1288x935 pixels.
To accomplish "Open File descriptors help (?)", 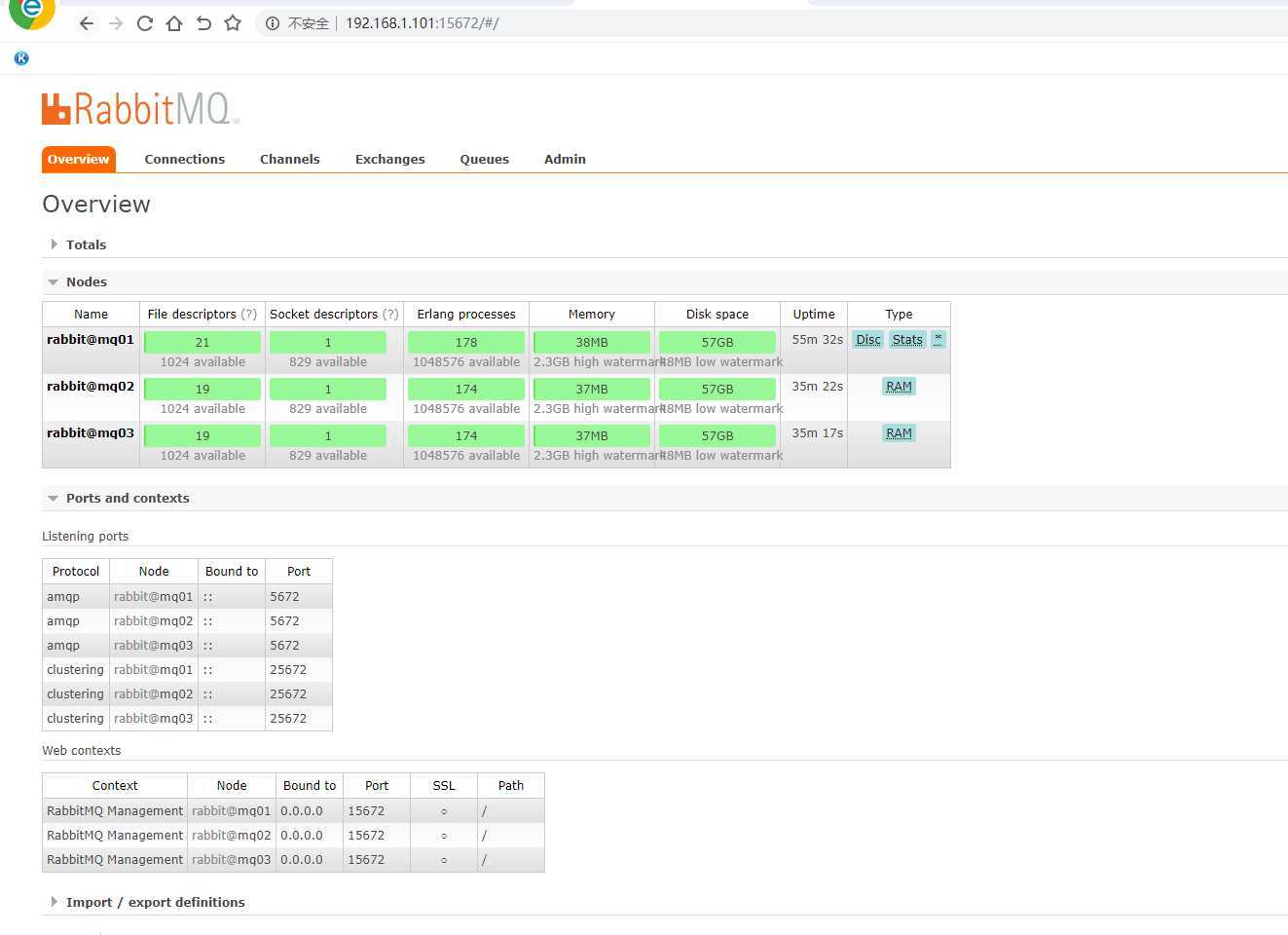I will click(249, 314).
